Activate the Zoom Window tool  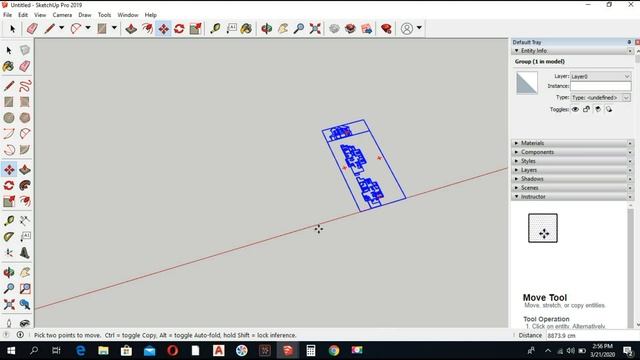24,288
